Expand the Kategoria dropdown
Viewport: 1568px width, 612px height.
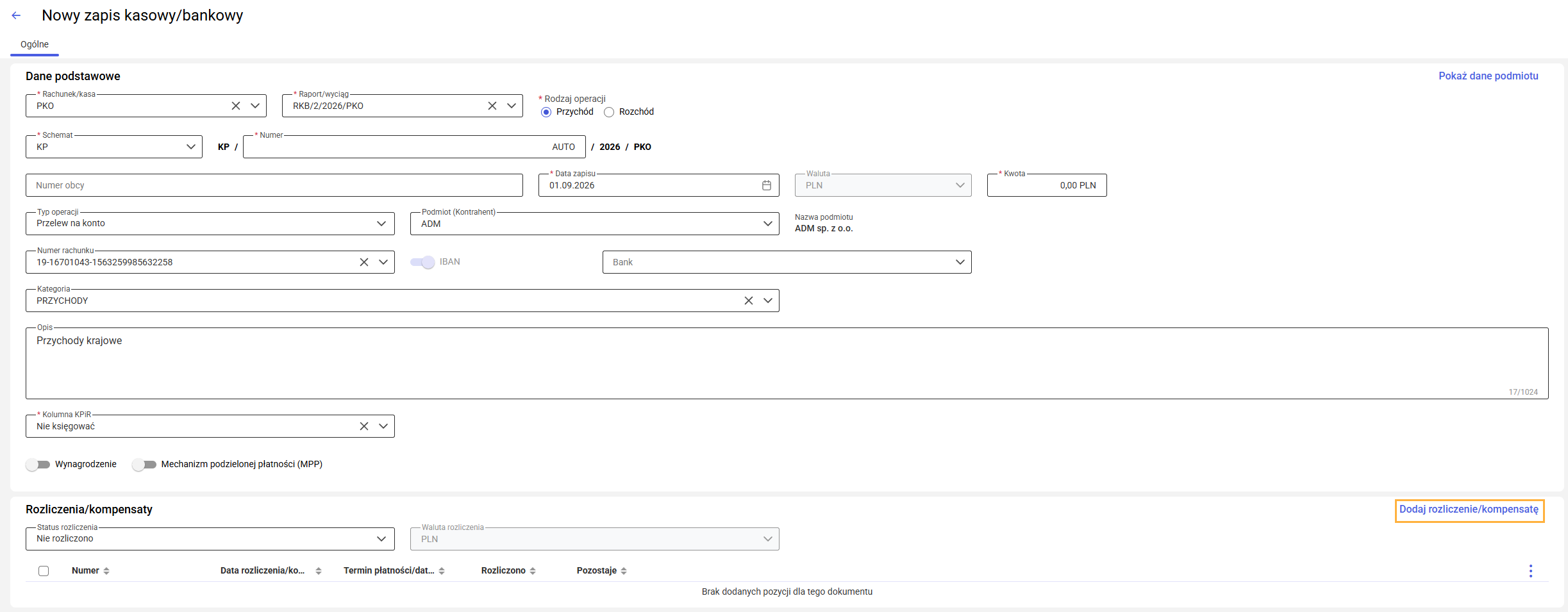(768, 301)
